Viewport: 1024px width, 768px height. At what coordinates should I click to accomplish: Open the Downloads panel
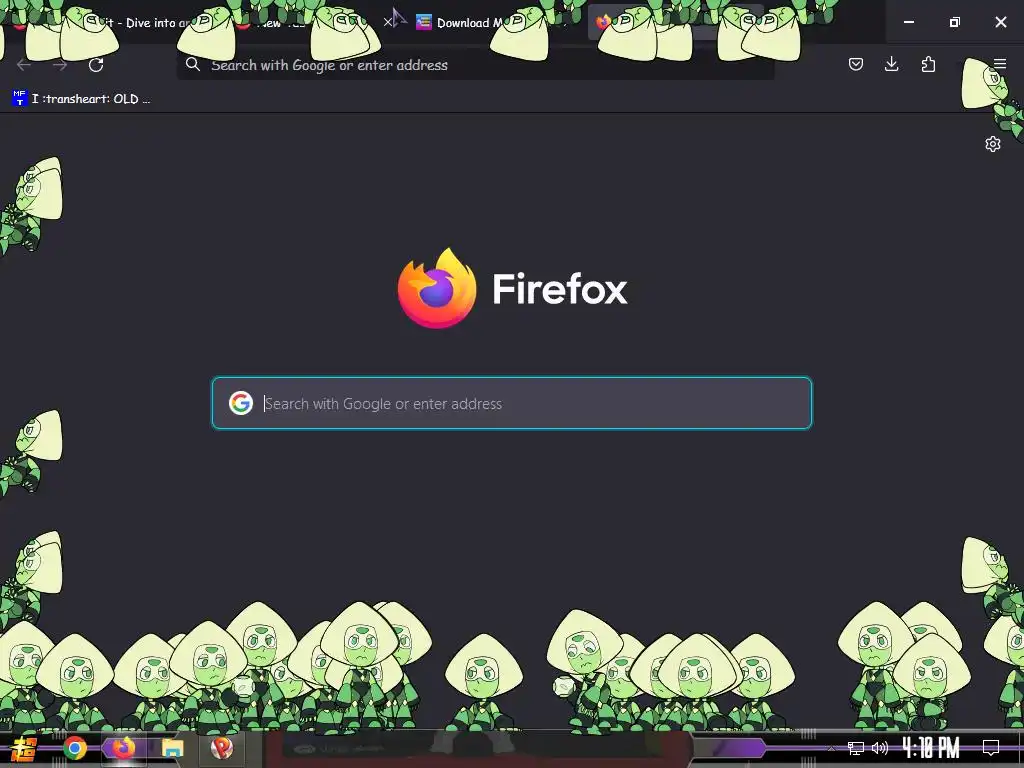[891, 64]
